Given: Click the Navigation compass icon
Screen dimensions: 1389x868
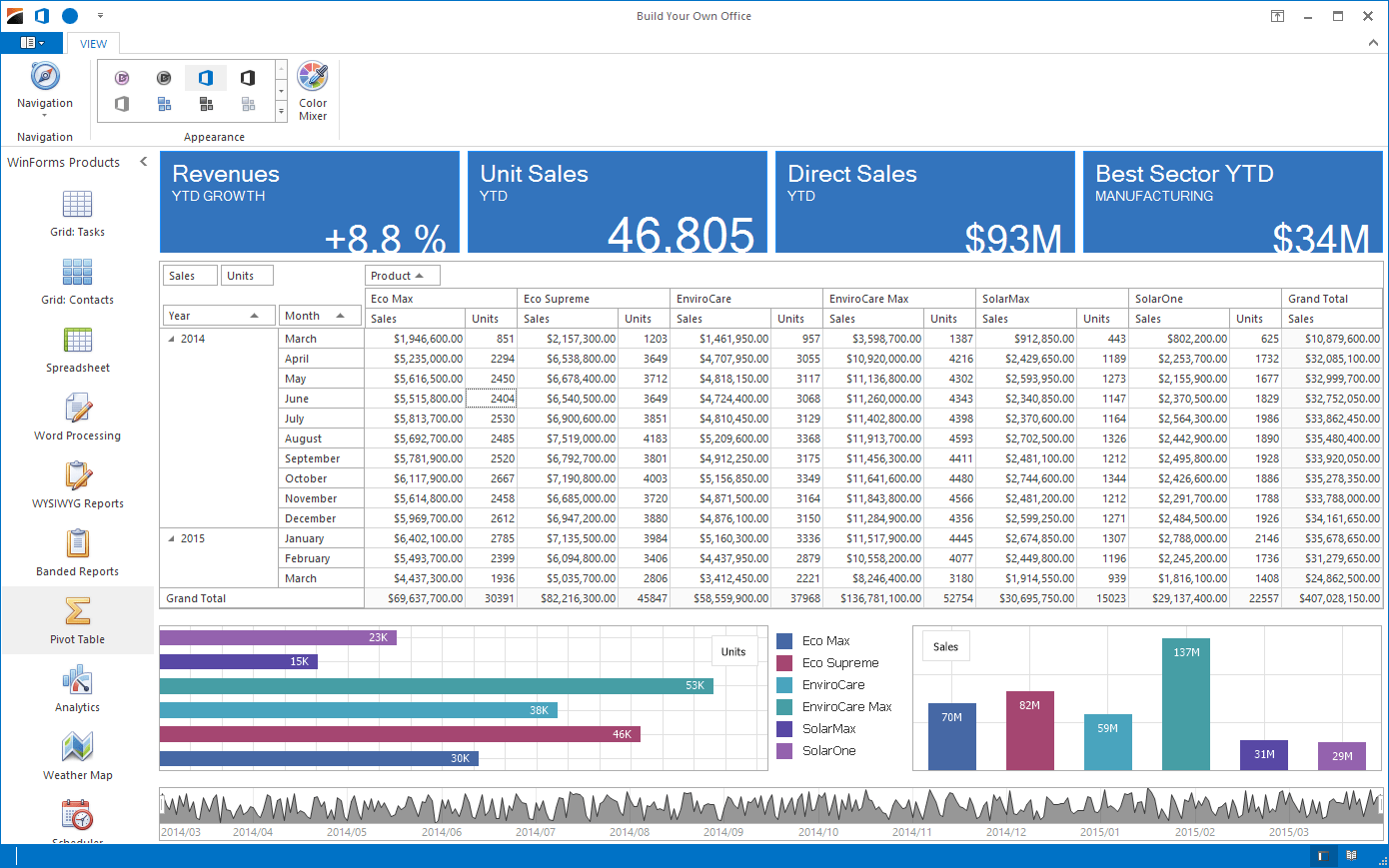Looking at the screenshot, I should (x=45, y=77).
